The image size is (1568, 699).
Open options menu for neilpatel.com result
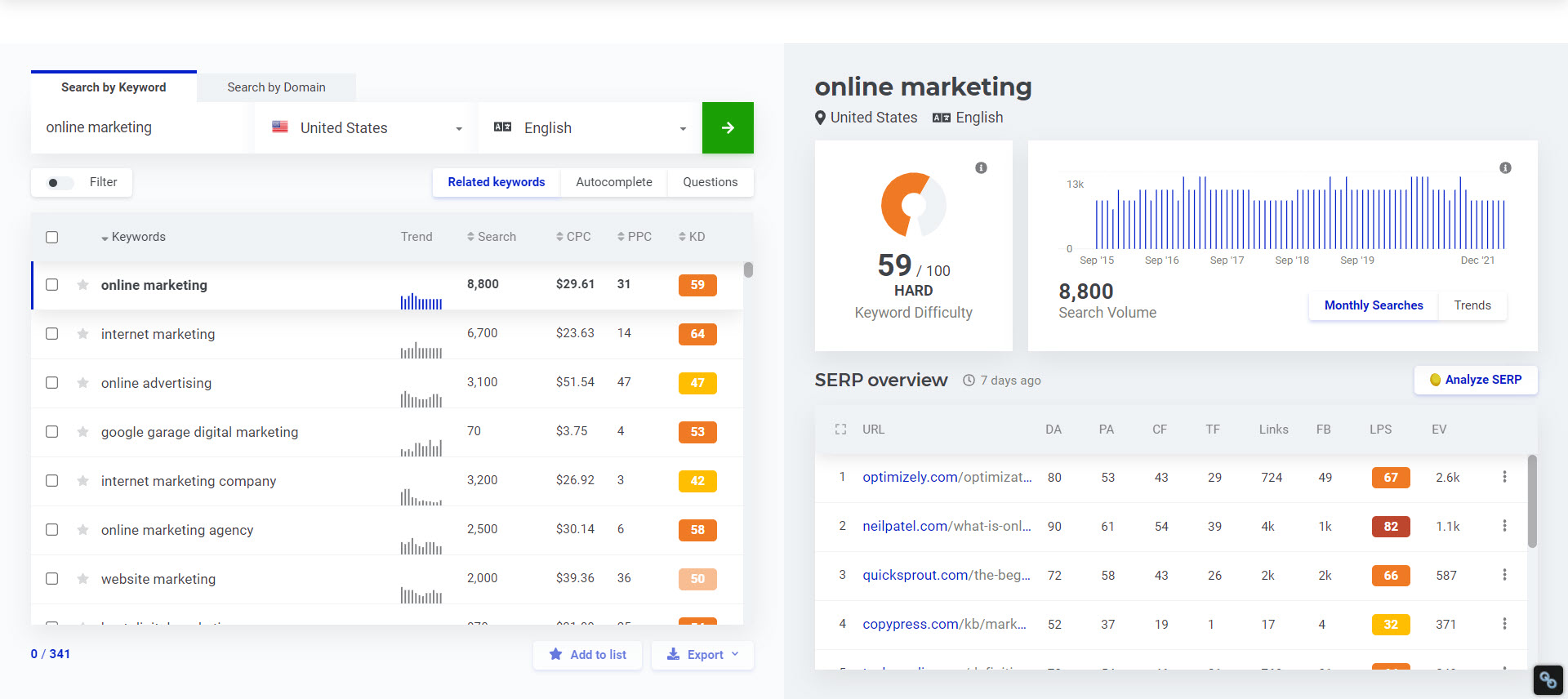(x=1503, y=526)
